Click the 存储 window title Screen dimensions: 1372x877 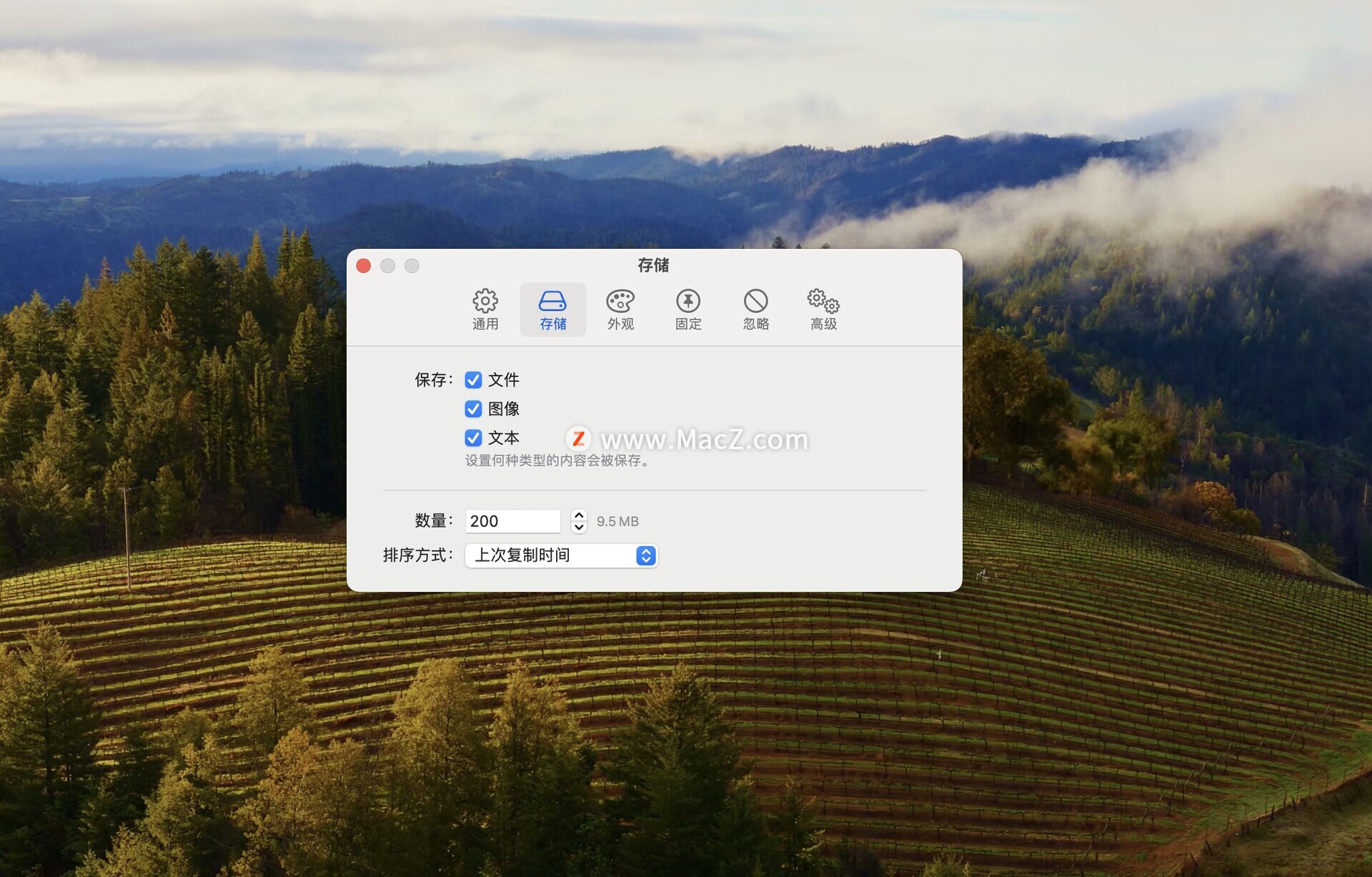(653, 265)
